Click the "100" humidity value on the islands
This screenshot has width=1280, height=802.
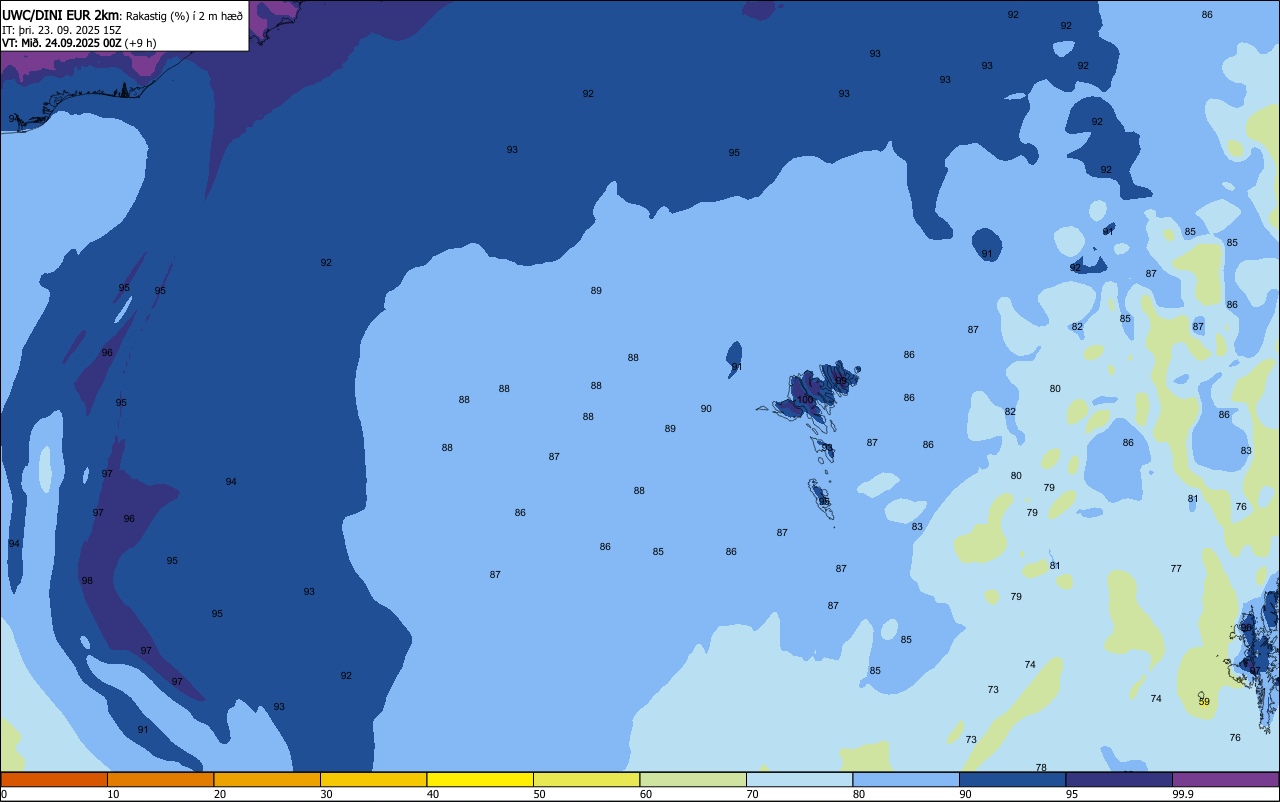click(x=805, y=400)
